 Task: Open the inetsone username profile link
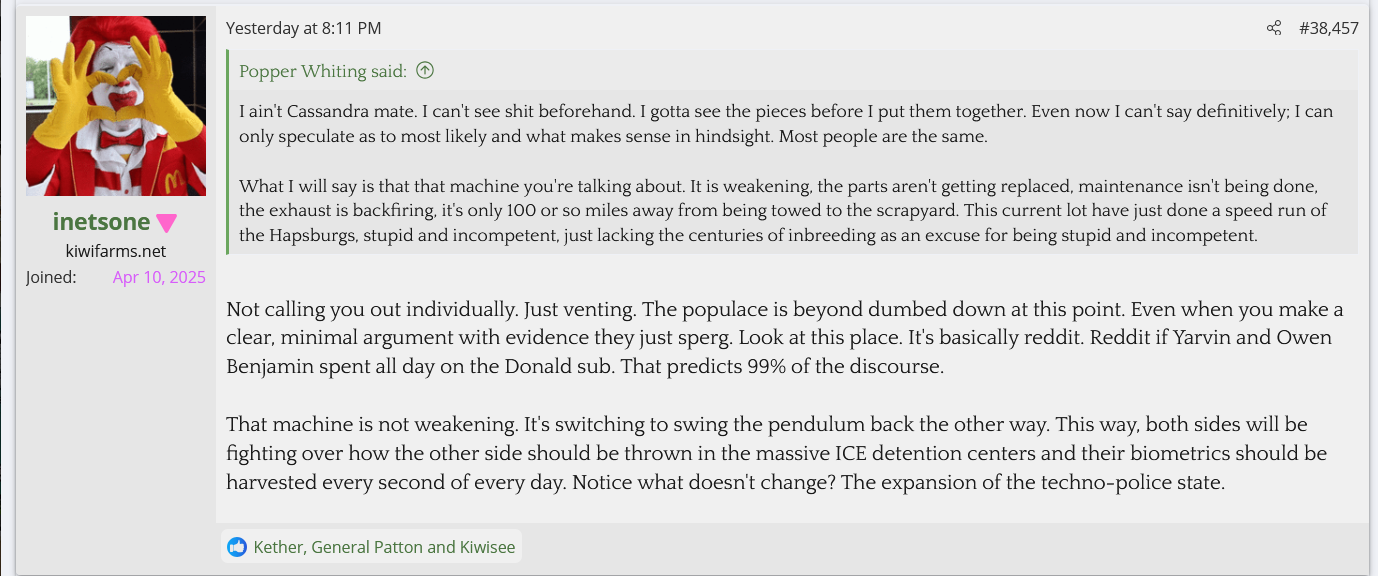coord(101,222)
